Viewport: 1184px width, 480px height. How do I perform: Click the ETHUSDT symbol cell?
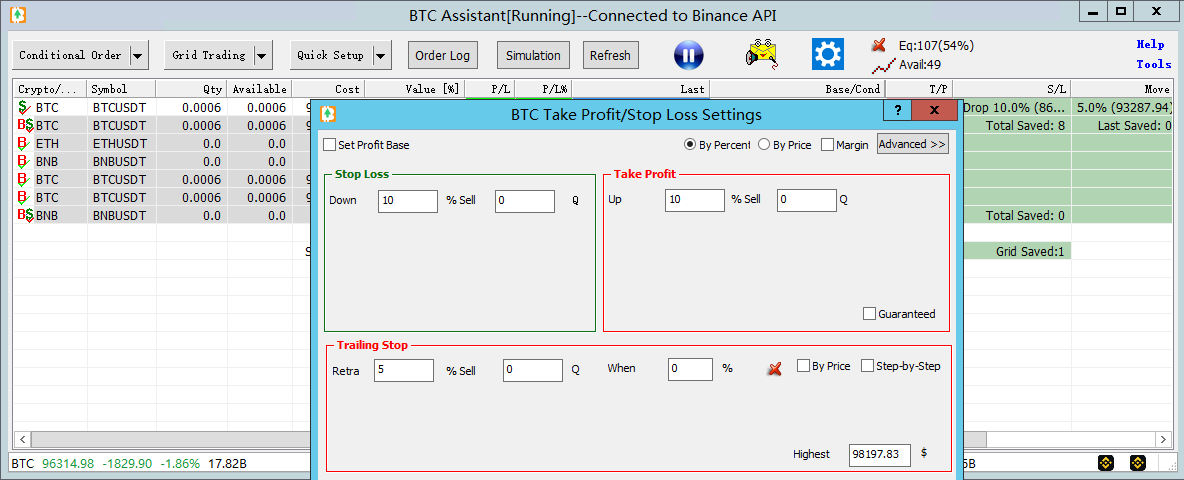(x=122, y=143)
